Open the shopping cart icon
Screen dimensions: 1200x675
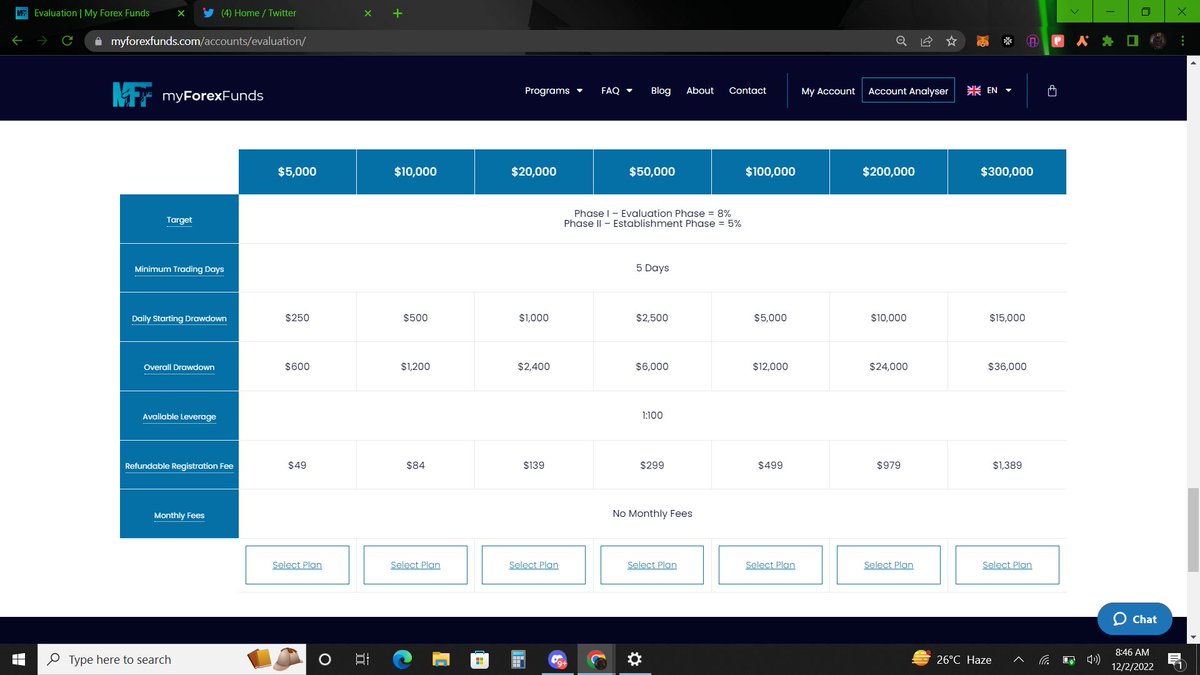click(x=1051, y=90)
